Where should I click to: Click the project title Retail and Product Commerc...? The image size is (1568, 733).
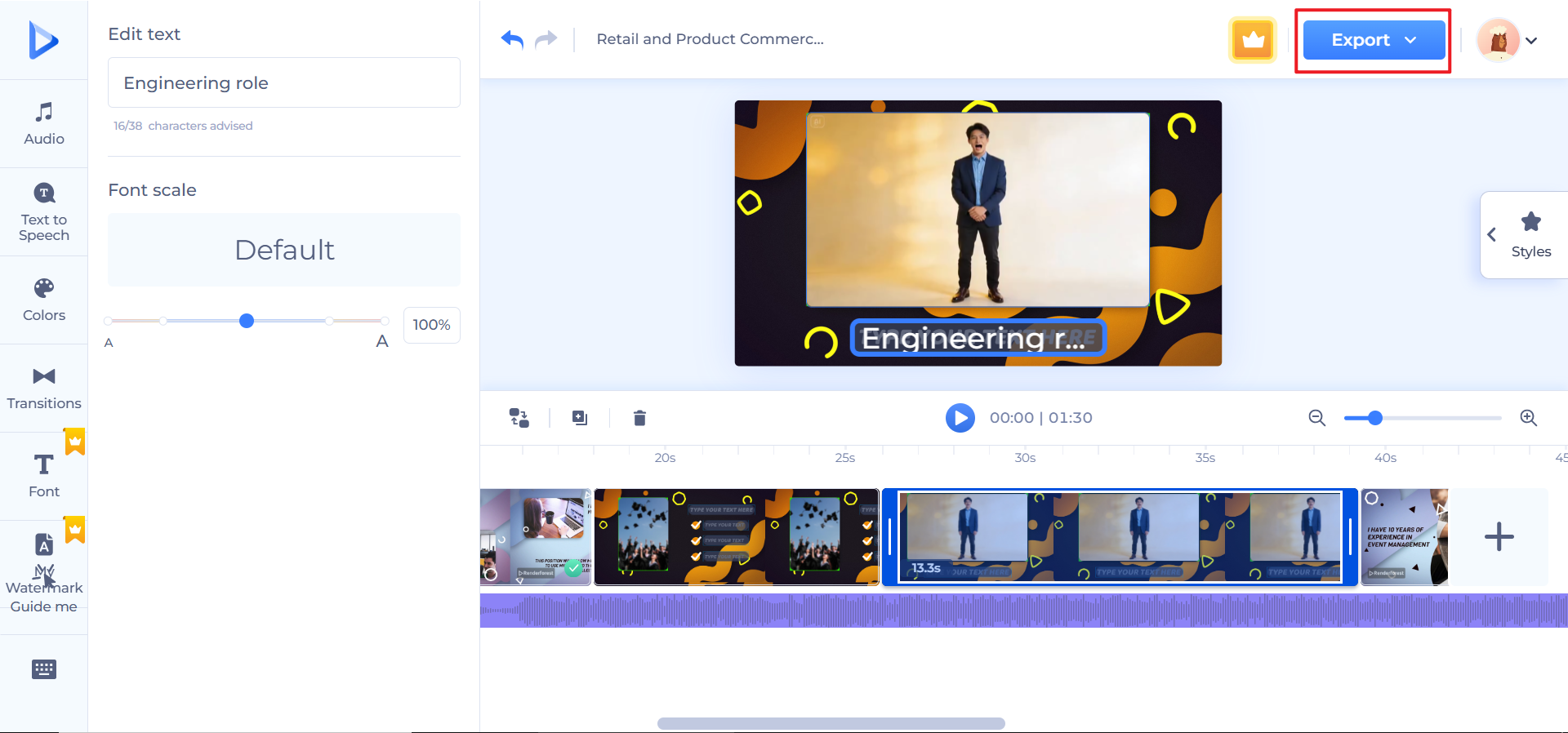(x=710, y=39)
